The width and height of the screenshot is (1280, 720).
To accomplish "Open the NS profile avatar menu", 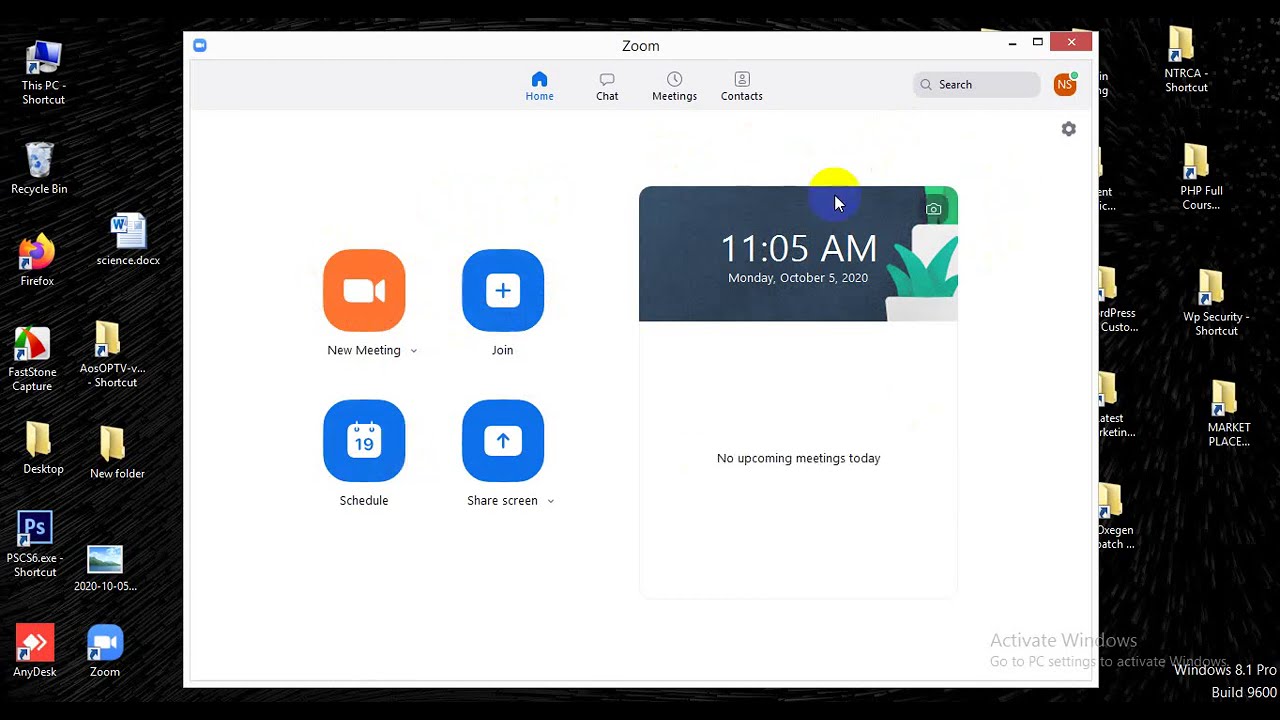I will (x=1065, y=85).
